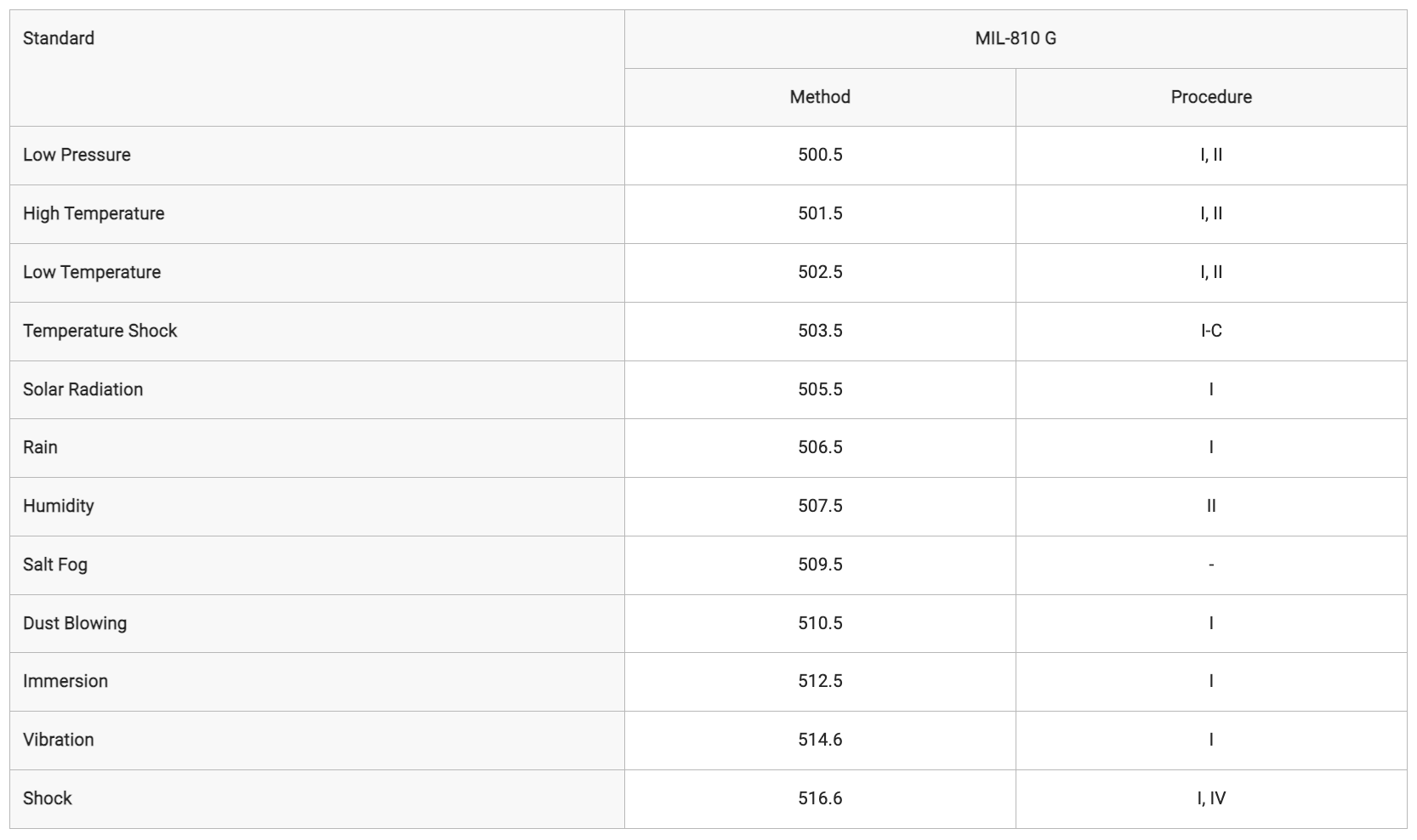Screen dimensions: 1417x840
Task: Select the High Temperature row label
Action: pyautogui.click(x=94, y=214)
